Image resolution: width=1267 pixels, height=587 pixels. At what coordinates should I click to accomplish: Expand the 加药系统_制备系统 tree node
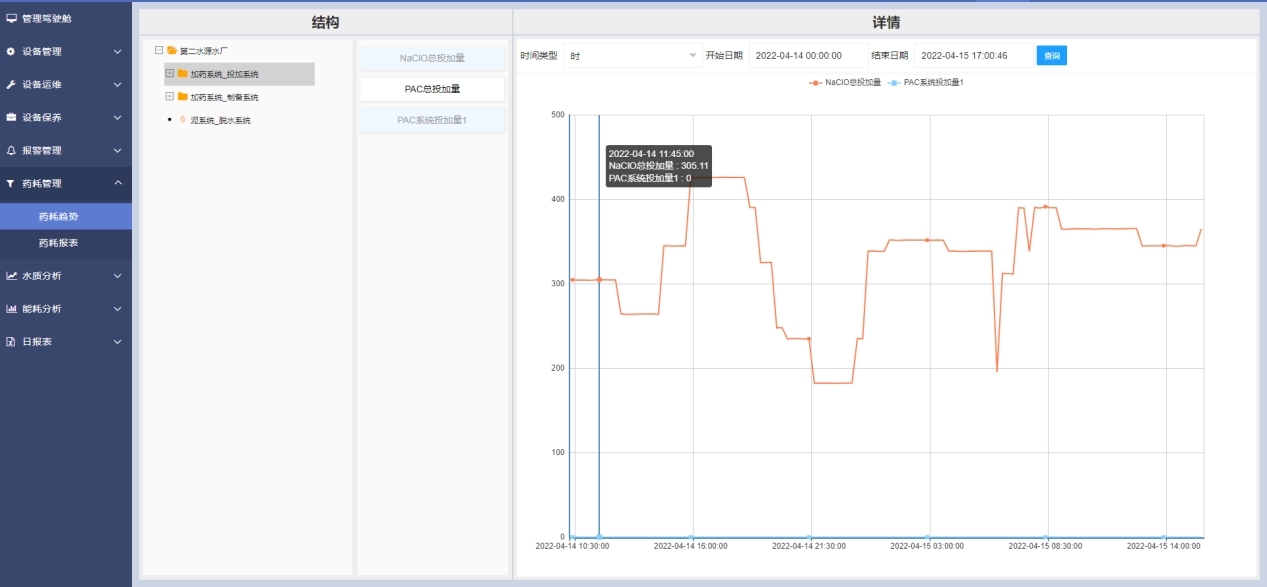[x=170, y=97]
